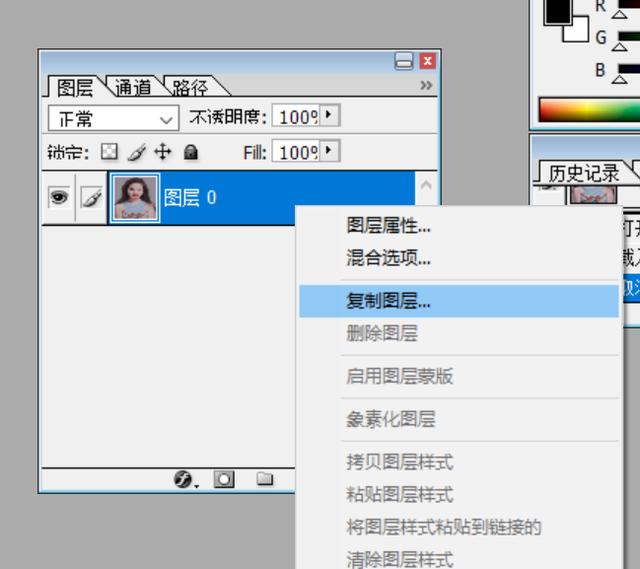Click the new layer set folder icon
The height and width of the screenshot is (569, 640).
tap(265, 479)
